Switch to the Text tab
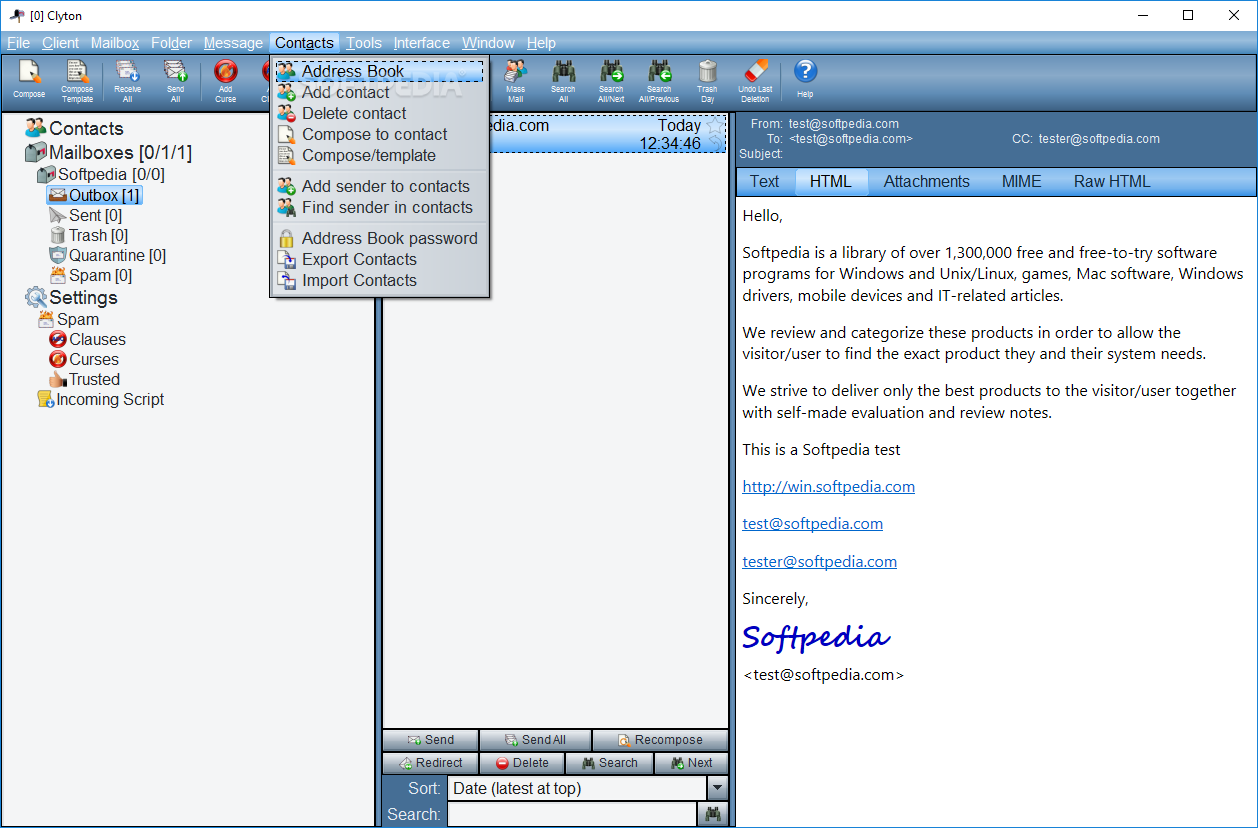 pyautogui.click(x=764, y=181)
